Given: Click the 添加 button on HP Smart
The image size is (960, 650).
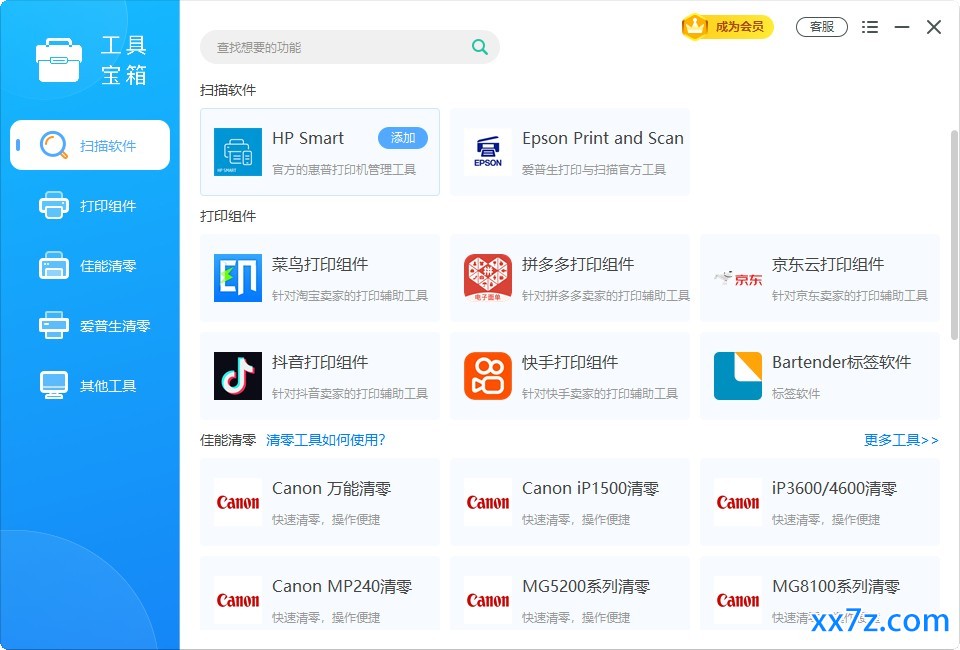Looking at the screenshot, I should point(403,138).
